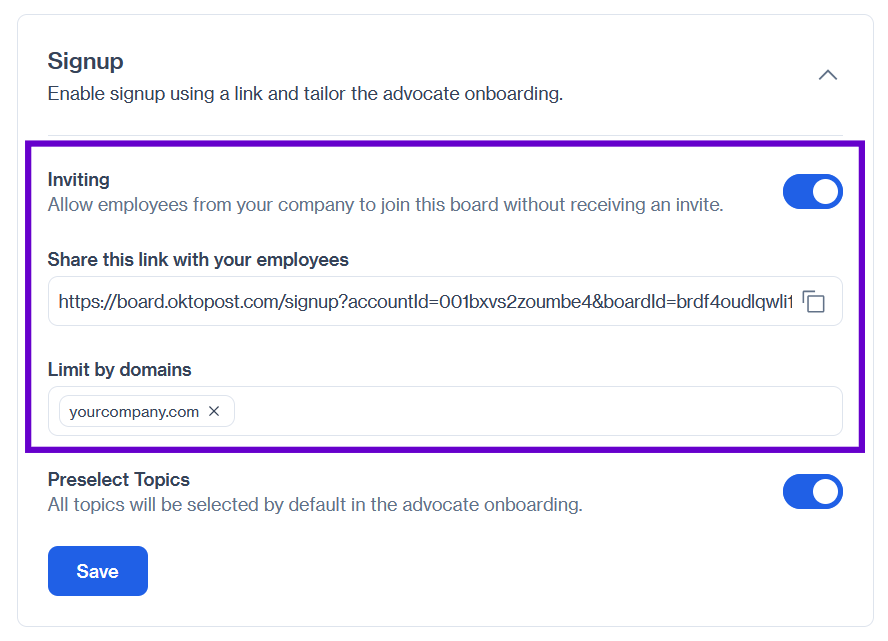This screenshot has width=888, height=641.
Task: Click inside the signup link URL field
Action: pos(425,301)
